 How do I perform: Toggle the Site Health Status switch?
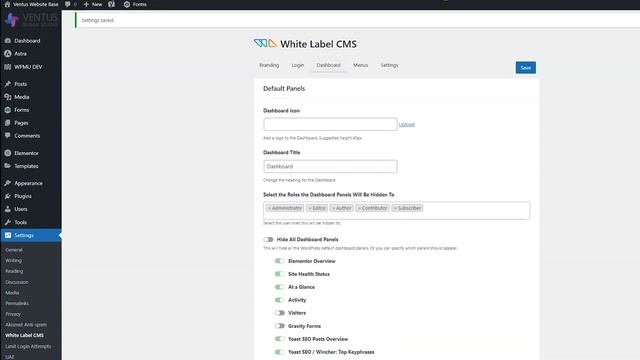point(280,274)
